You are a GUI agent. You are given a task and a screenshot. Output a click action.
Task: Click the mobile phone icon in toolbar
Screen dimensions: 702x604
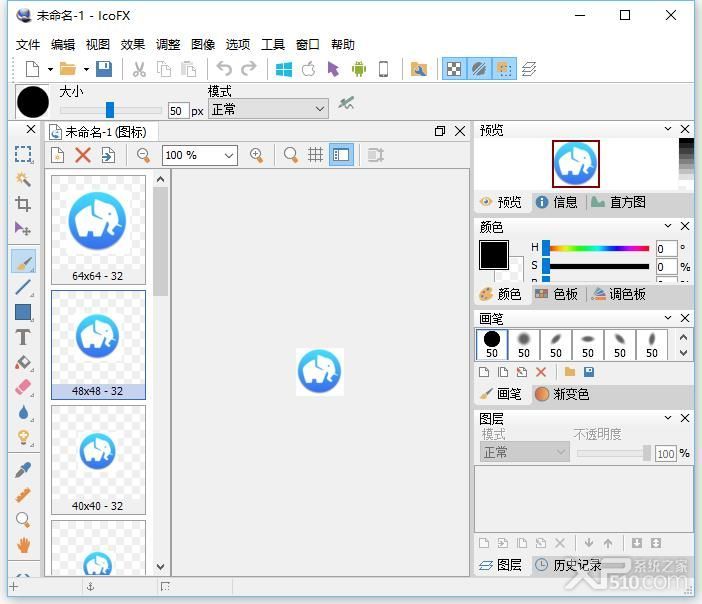383,69
